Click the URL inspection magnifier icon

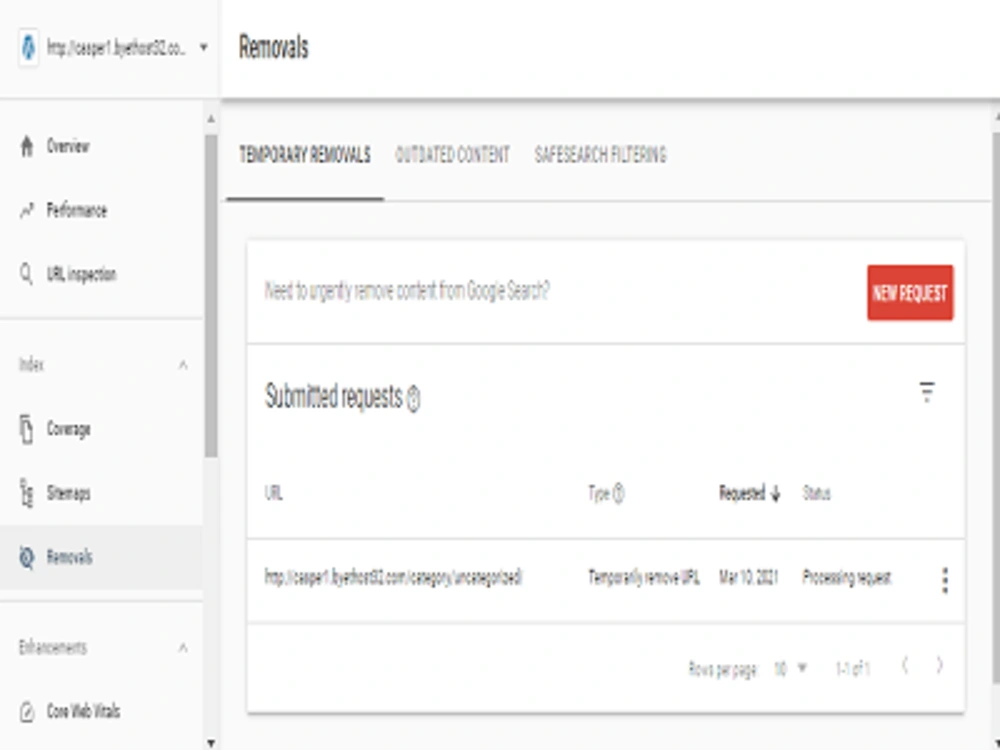click(x=26, y=275)
